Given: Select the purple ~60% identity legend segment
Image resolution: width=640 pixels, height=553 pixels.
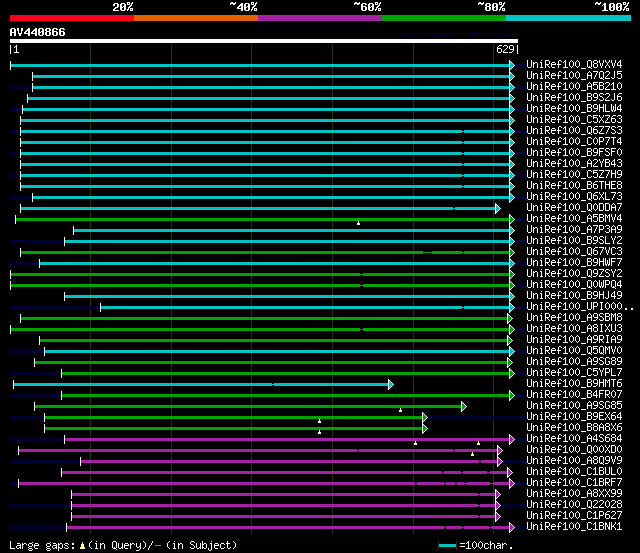Looking at the screenshot, I should [x=319, y=18].
